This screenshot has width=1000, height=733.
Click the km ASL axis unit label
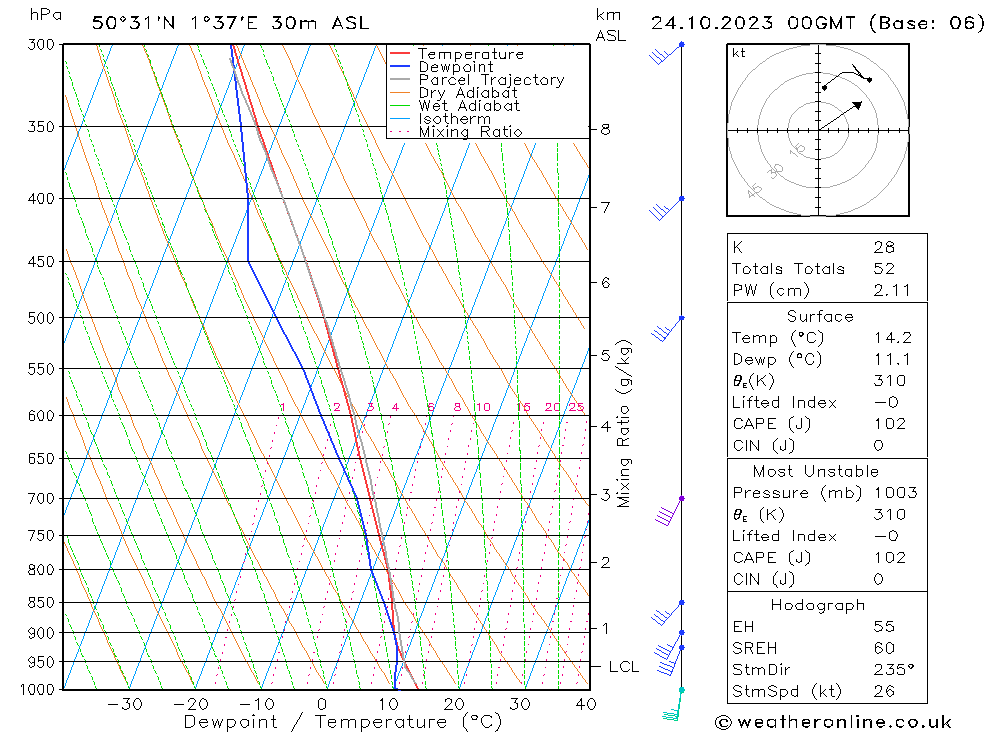point(610,26)
